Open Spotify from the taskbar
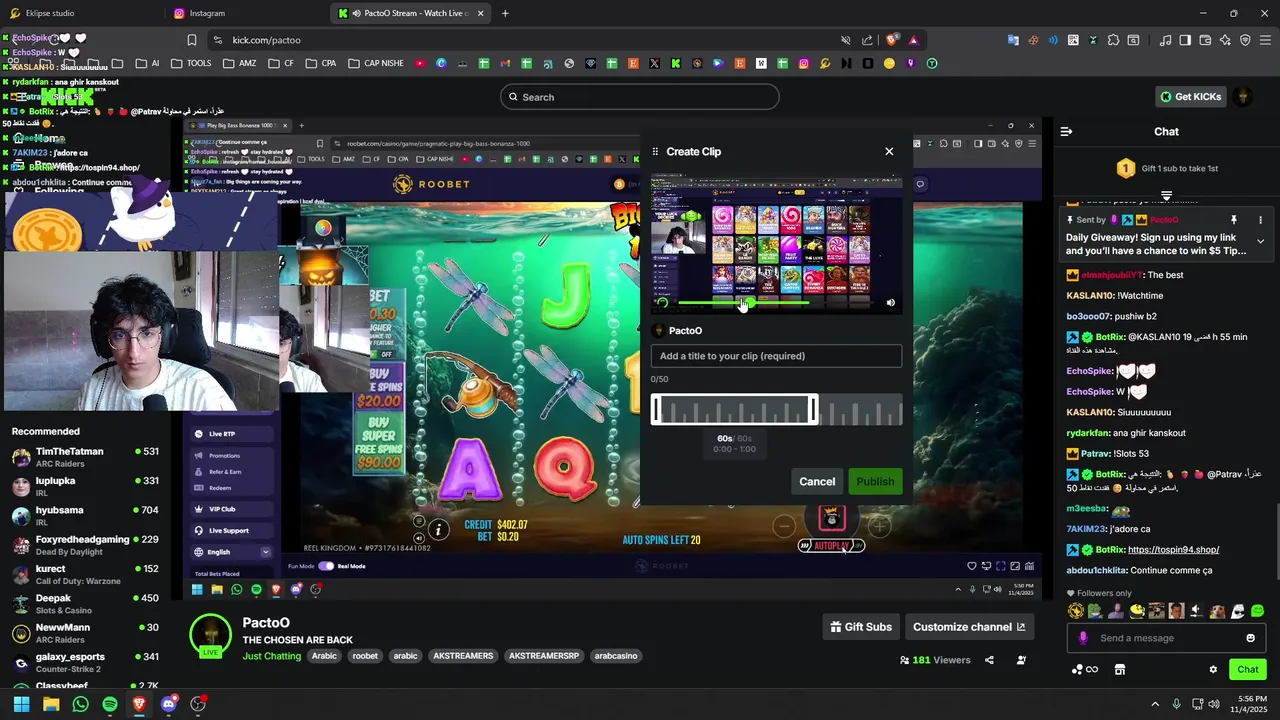 coord(110,704)
